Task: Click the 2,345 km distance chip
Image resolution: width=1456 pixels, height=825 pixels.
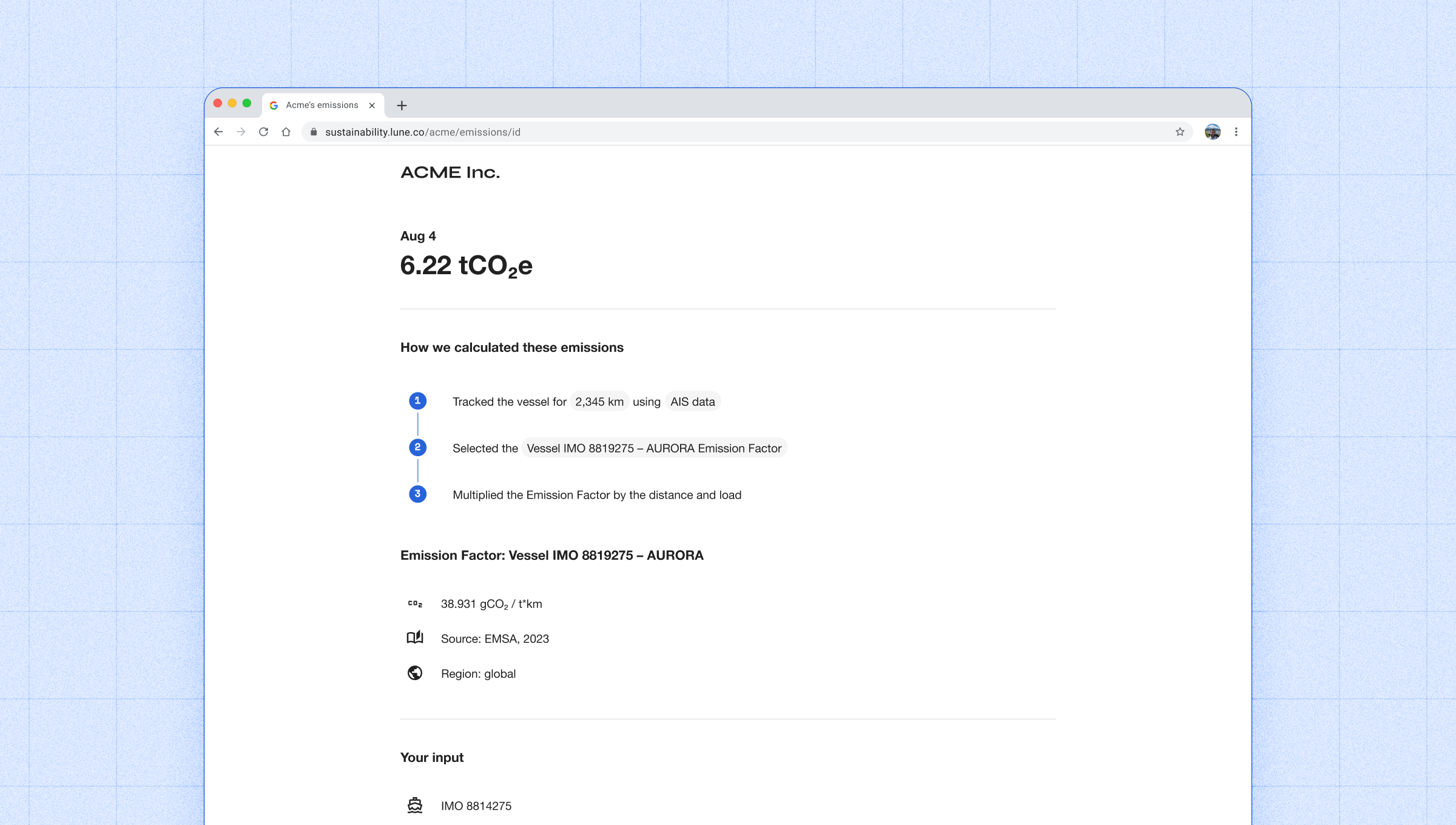Action: 599,402
